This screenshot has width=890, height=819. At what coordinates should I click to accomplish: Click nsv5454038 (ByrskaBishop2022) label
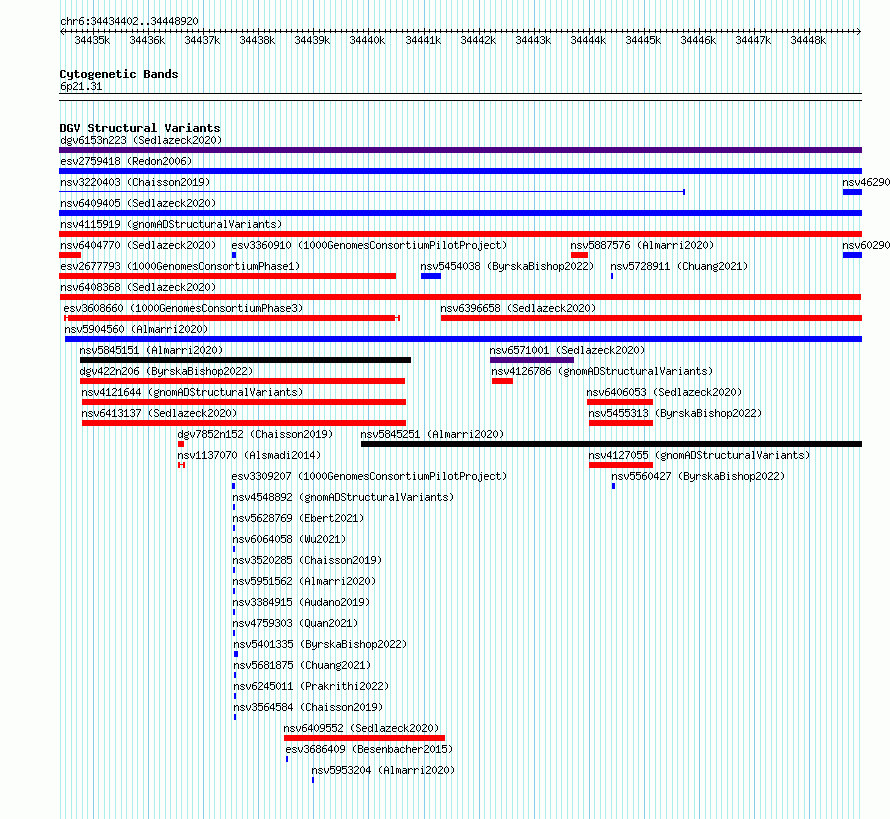point(507,266)
